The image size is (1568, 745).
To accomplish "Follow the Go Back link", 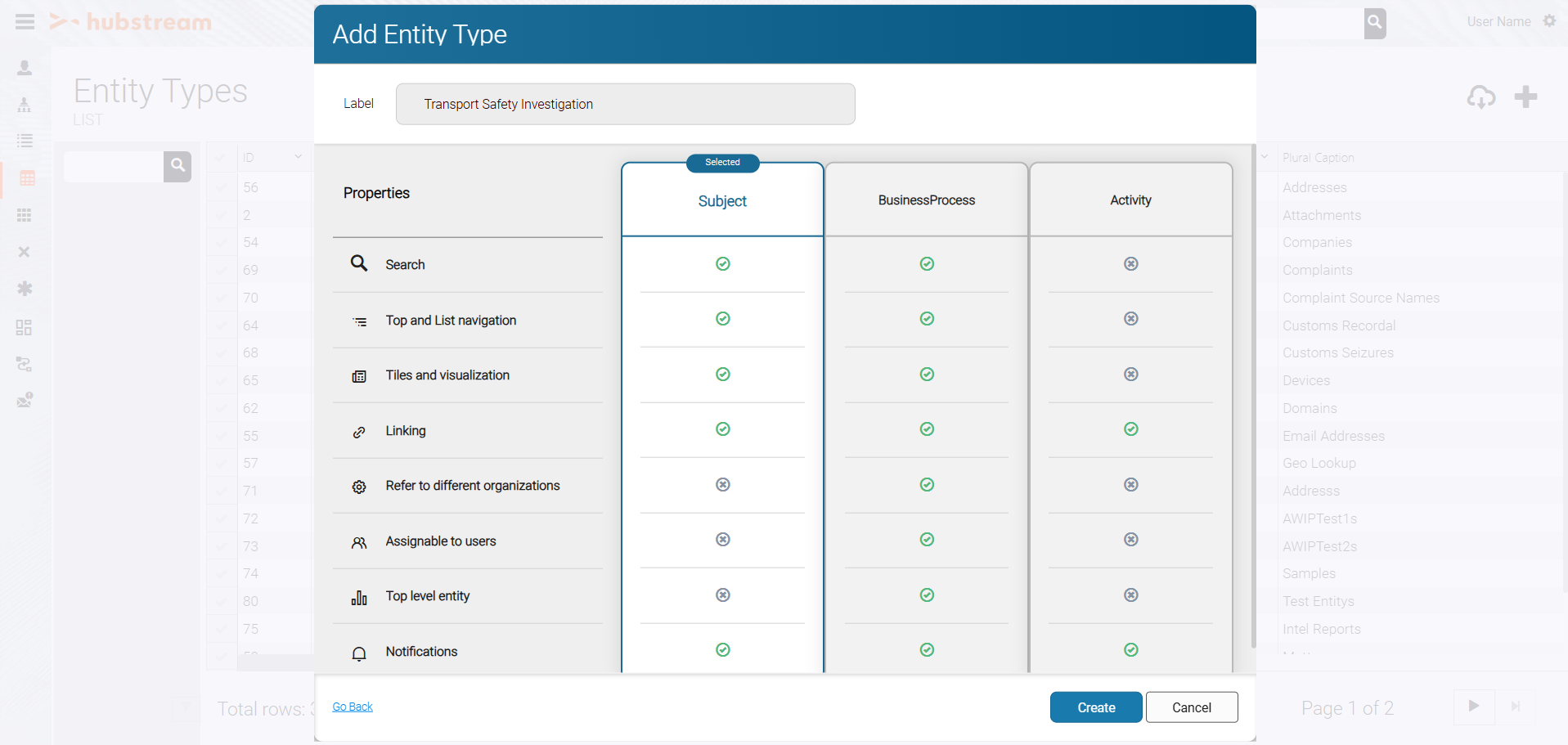I will pyautogui.click(x=353, y=707).
